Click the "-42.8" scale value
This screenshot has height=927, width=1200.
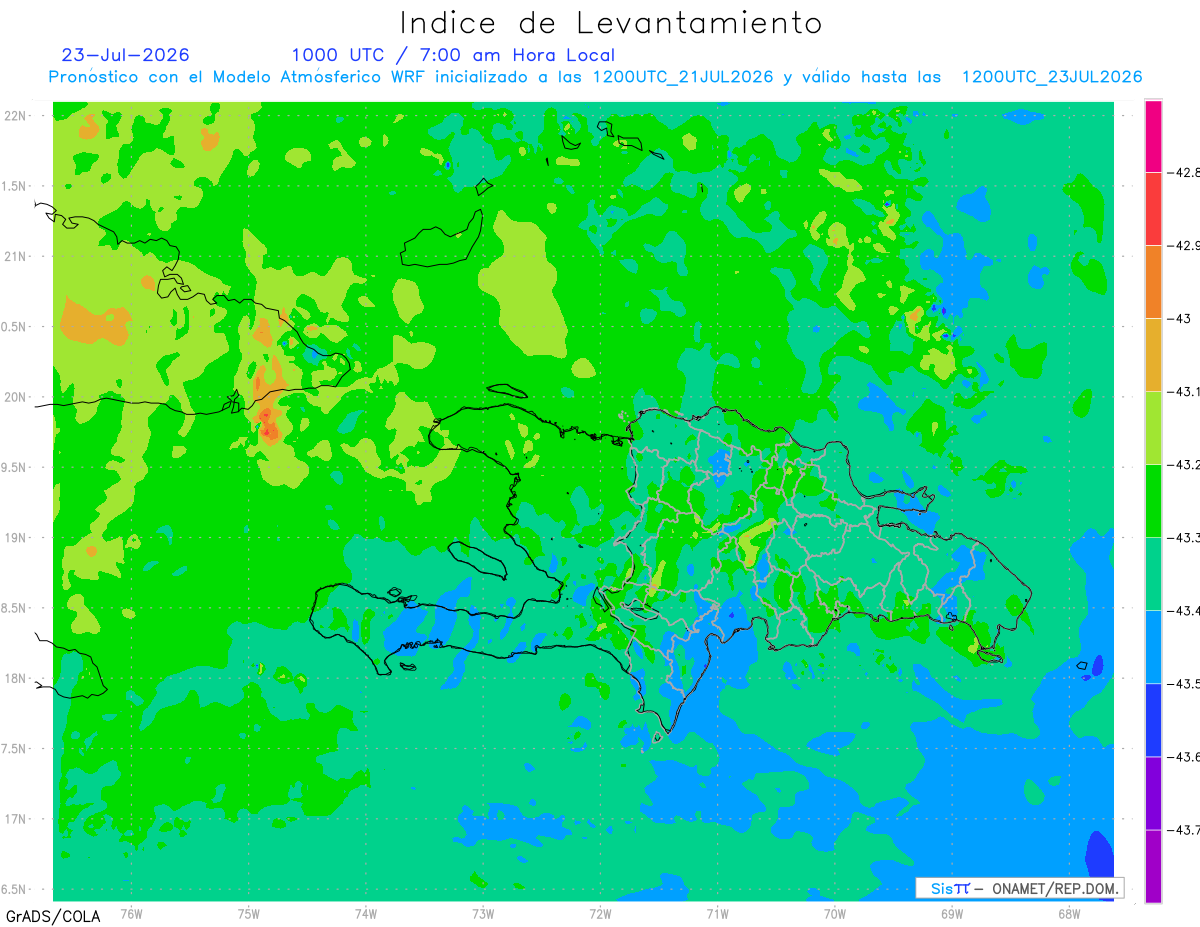pyautogui.click(x=1185, y=172)
